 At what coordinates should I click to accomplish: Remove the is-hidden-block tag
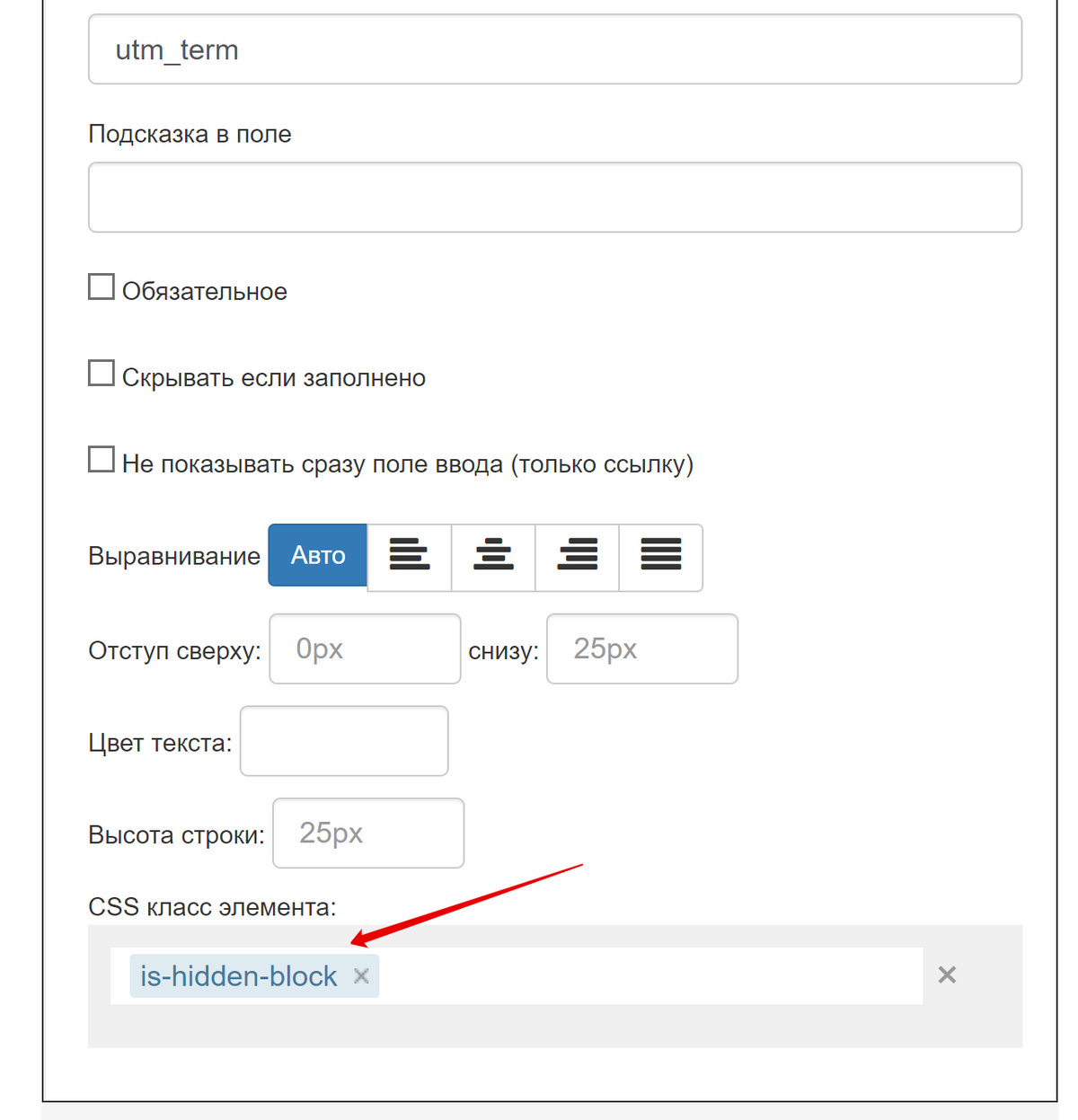tap(361, 976)
